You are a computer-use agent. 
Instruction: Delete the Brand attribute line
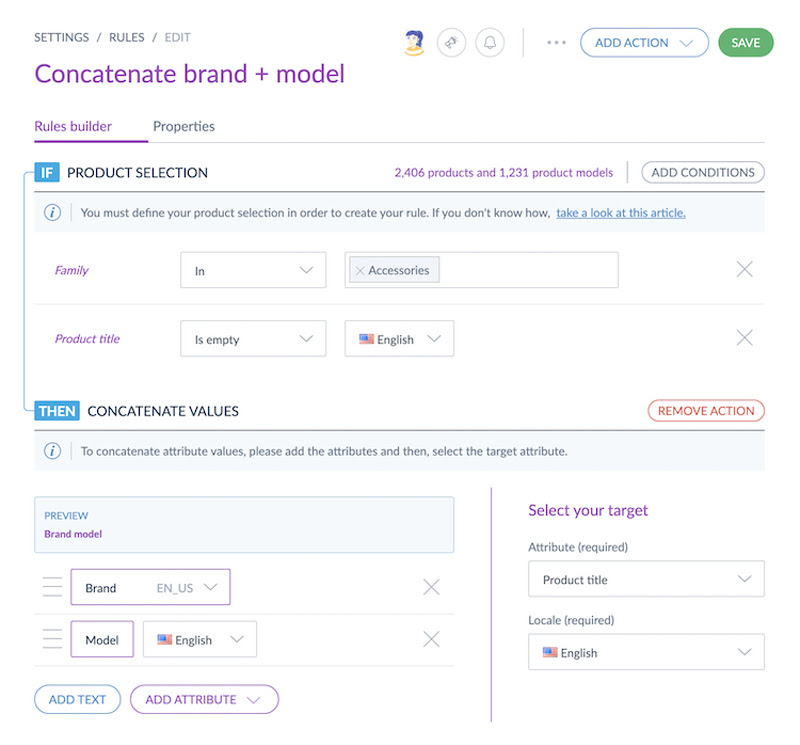point(431,587)
